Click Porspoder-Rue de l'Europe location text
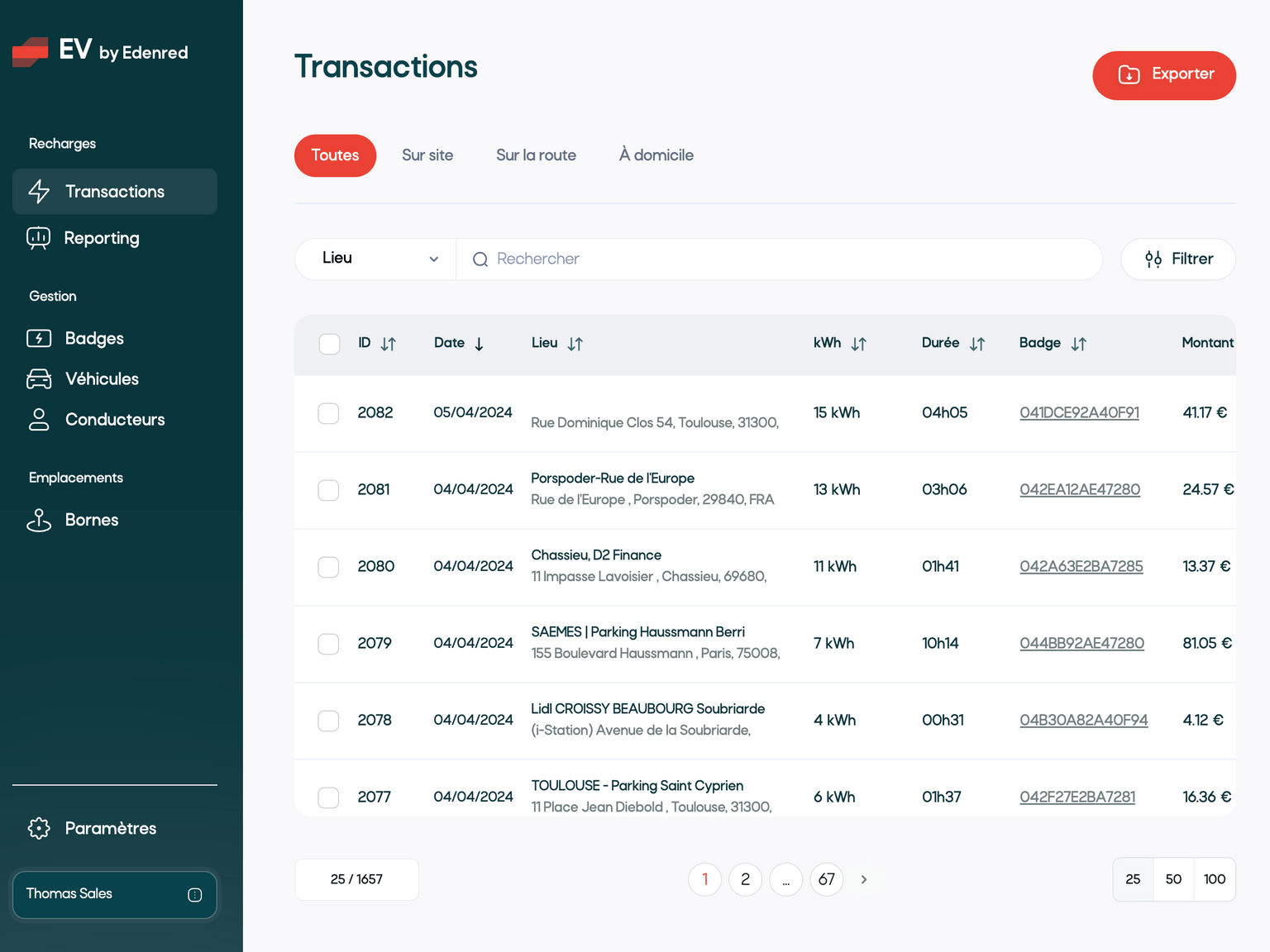Viewport: 1270px width, 952px height. pos(613,478)
